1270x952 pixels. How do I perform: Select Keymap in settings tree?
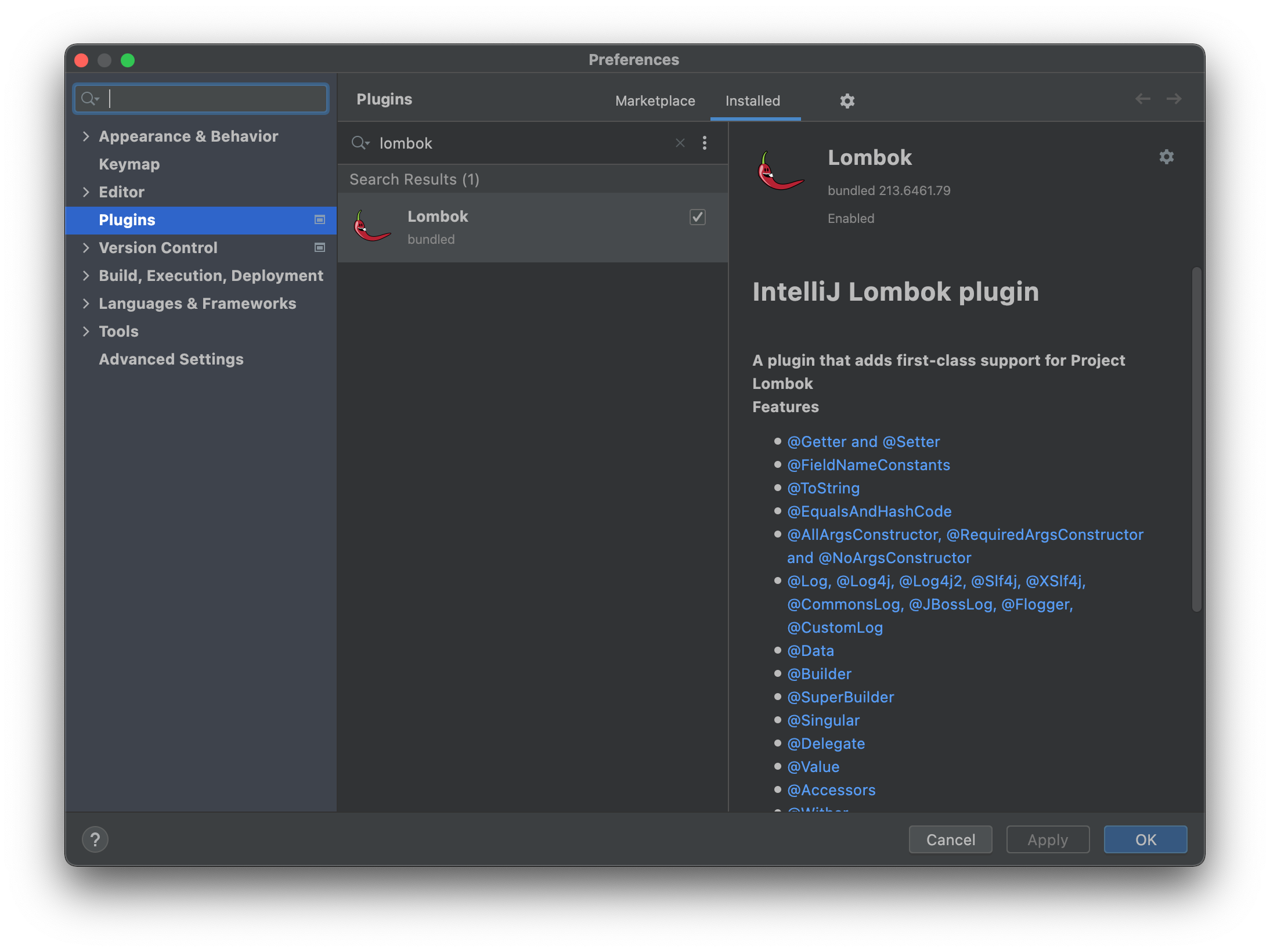(129, 164)
